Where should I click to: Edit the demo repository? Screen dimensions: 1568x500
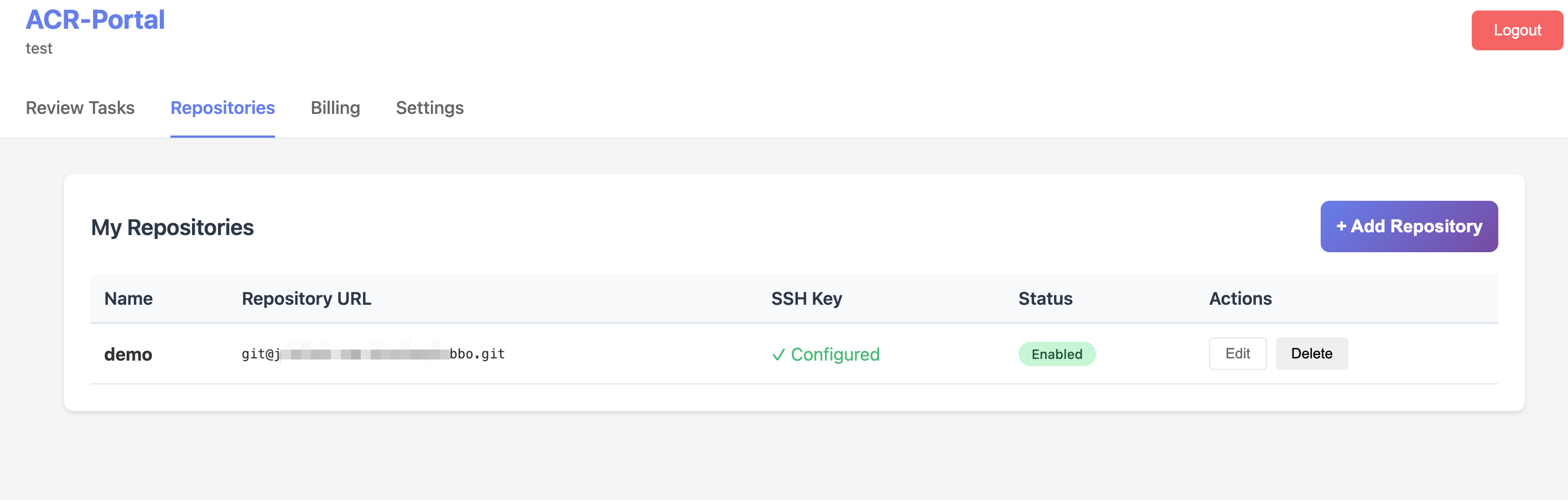click(x=1238, y=353)
